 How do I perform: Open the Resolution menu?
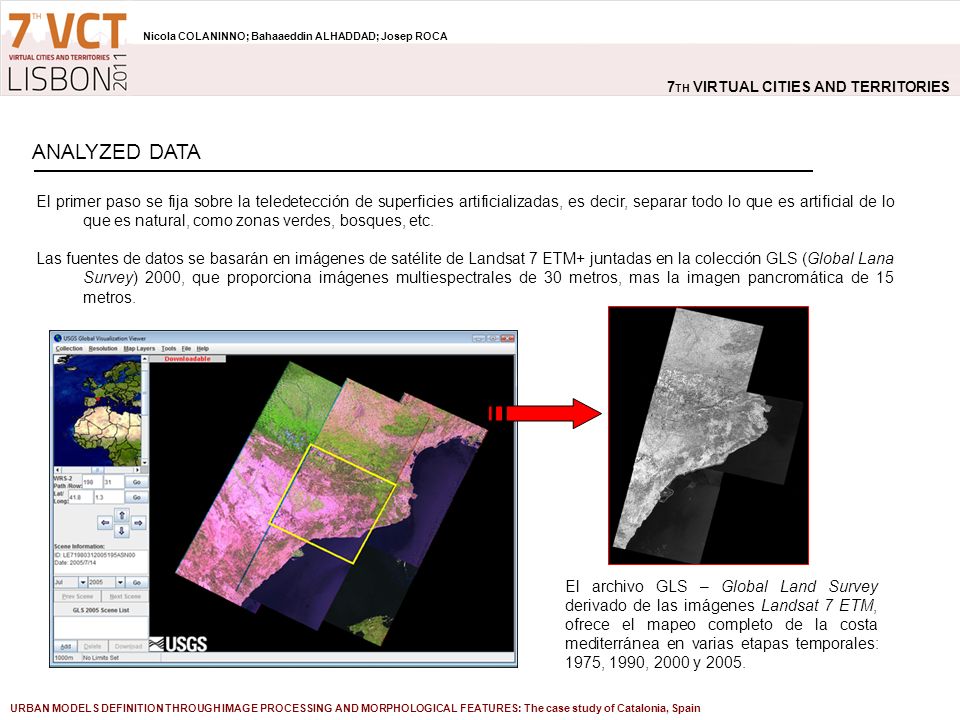[x=103, y=348]
